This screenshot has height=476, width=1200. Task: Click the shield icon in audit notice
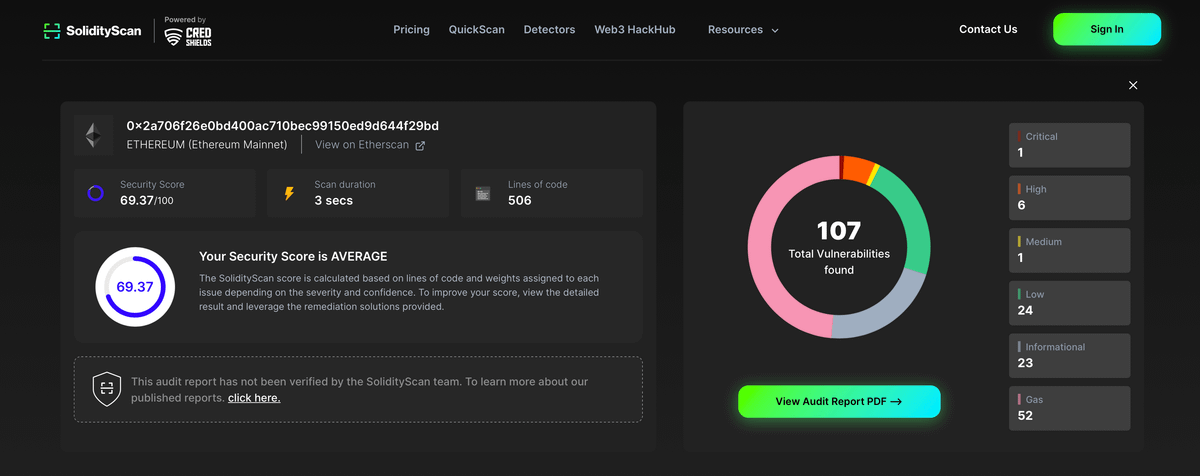(x=106, y=389)
